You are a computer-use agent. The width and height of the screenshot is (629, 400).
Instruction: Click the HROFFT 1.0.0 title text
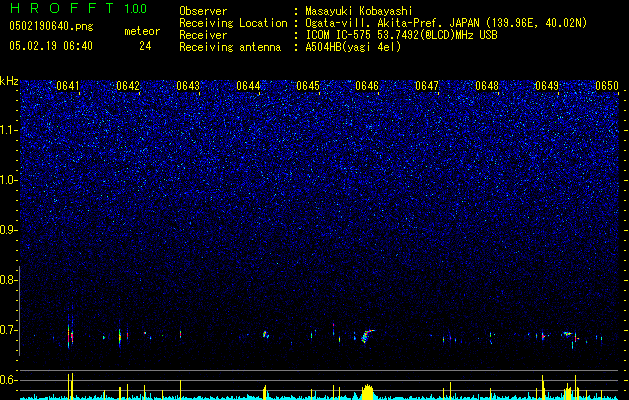[x=79, y=8]
